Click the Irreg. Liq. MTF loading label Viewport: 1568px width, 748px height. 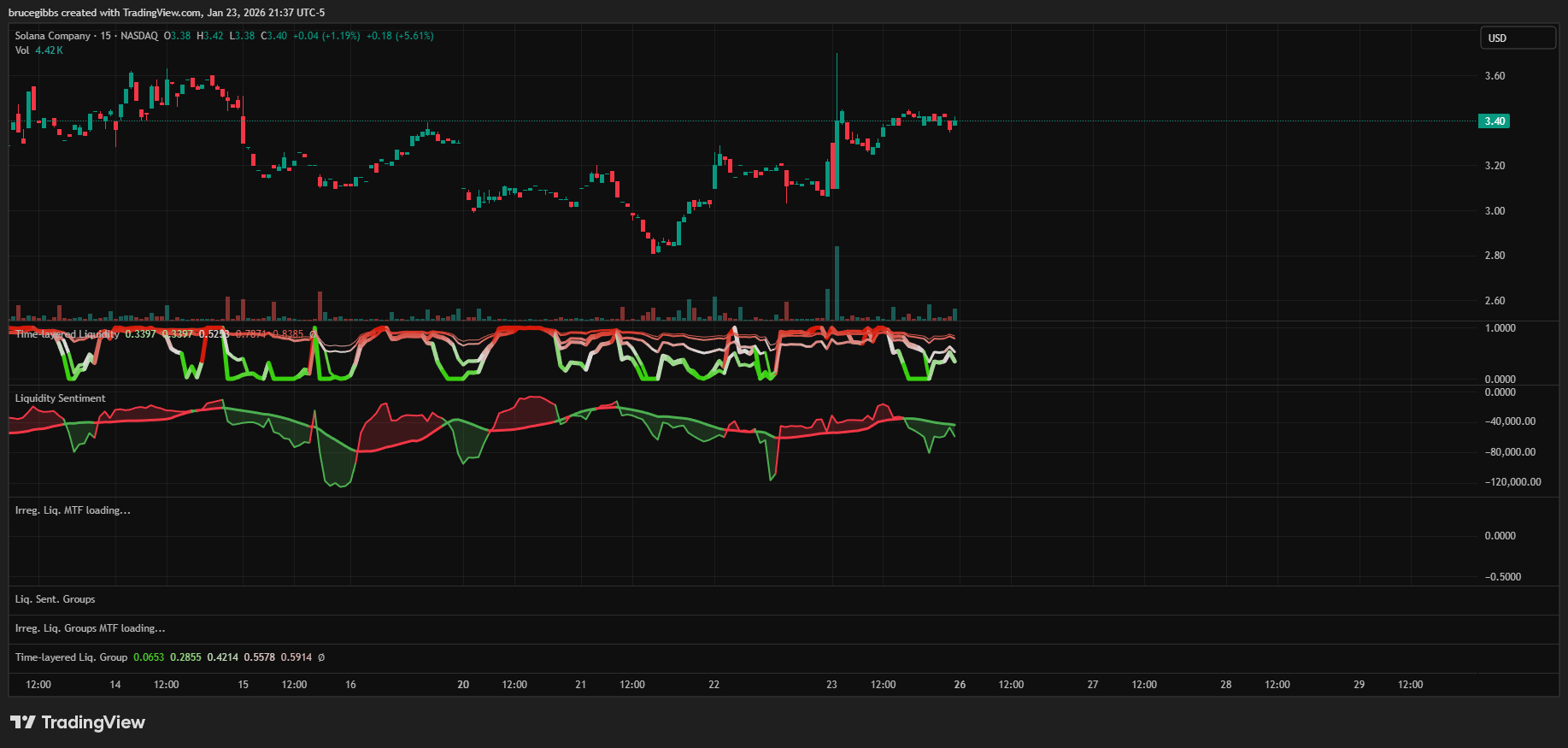(x=73, y=510)
